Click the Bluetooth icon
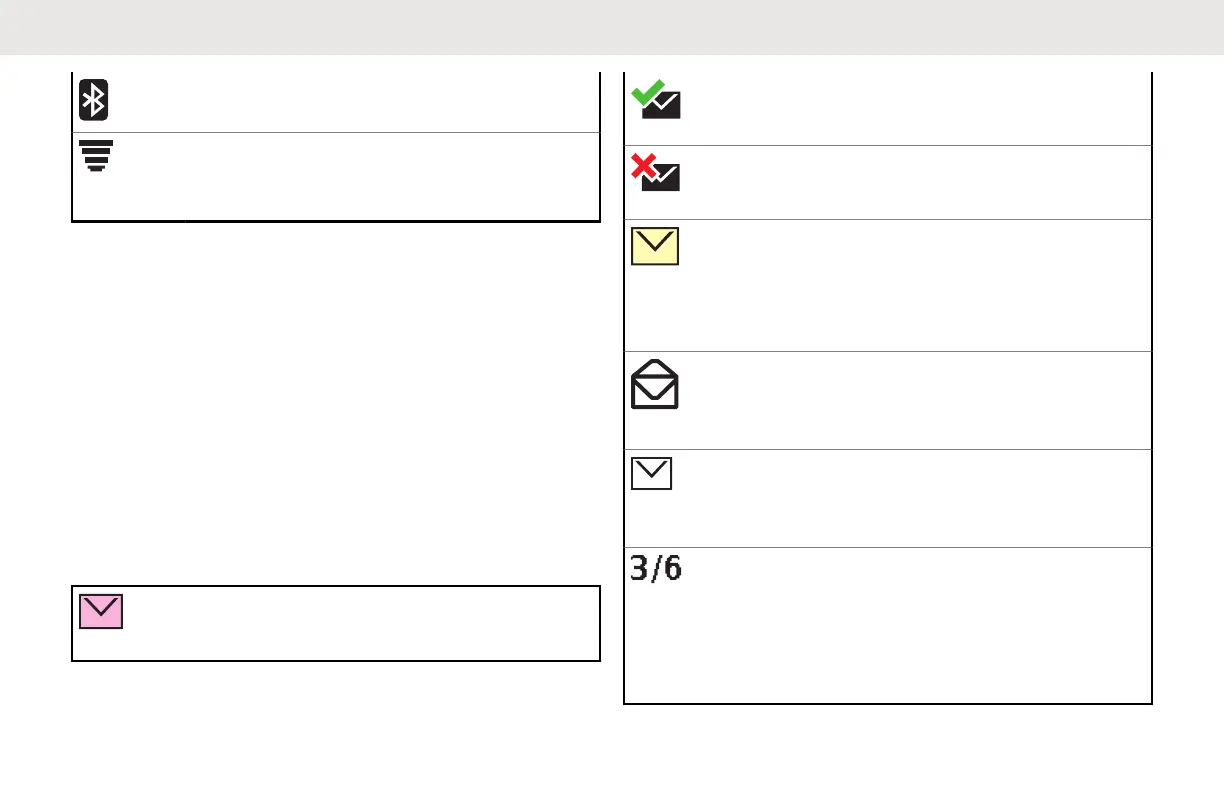 94,100
